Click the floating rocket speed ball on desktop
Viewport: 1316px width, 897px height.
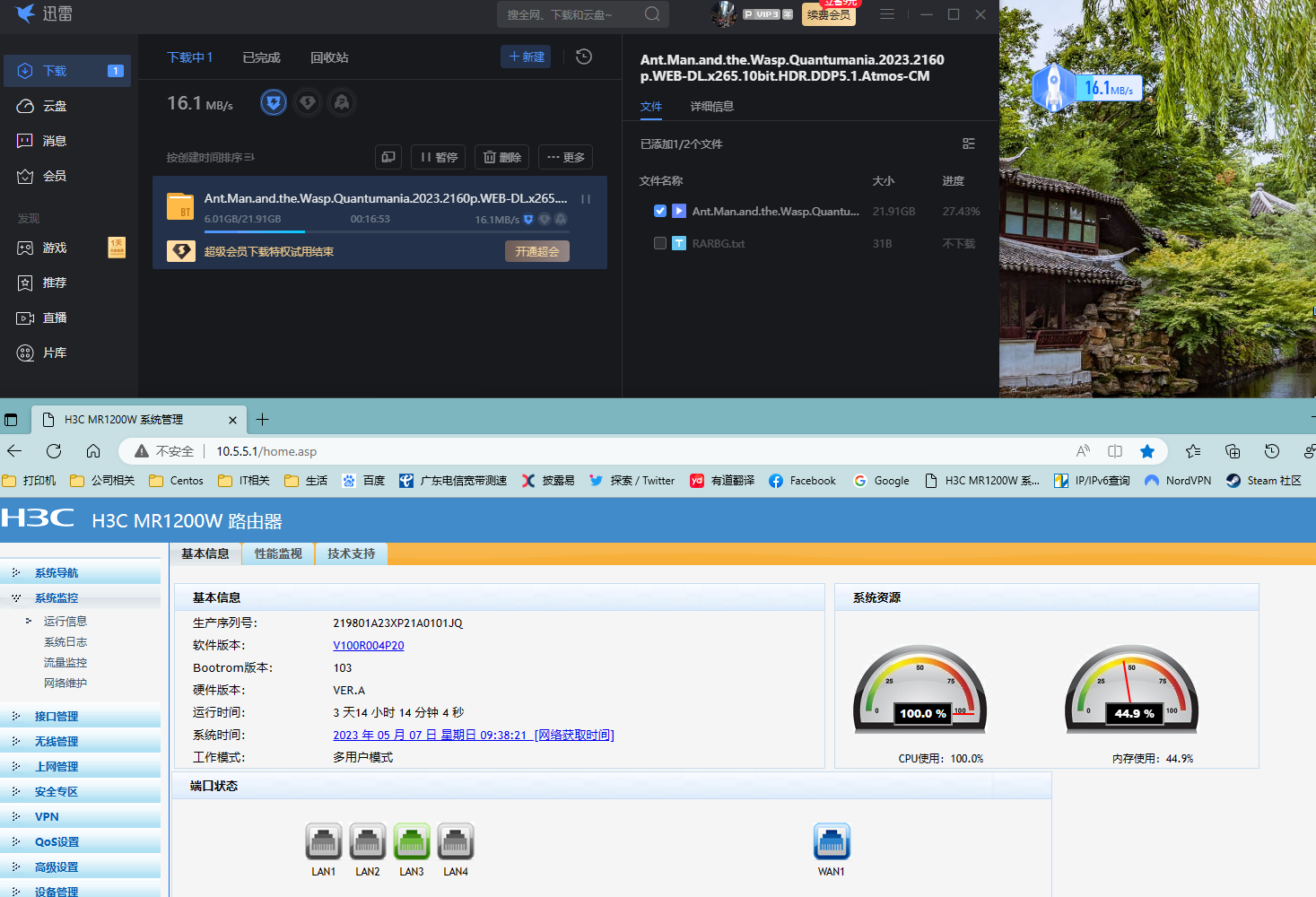[1053, 88]
